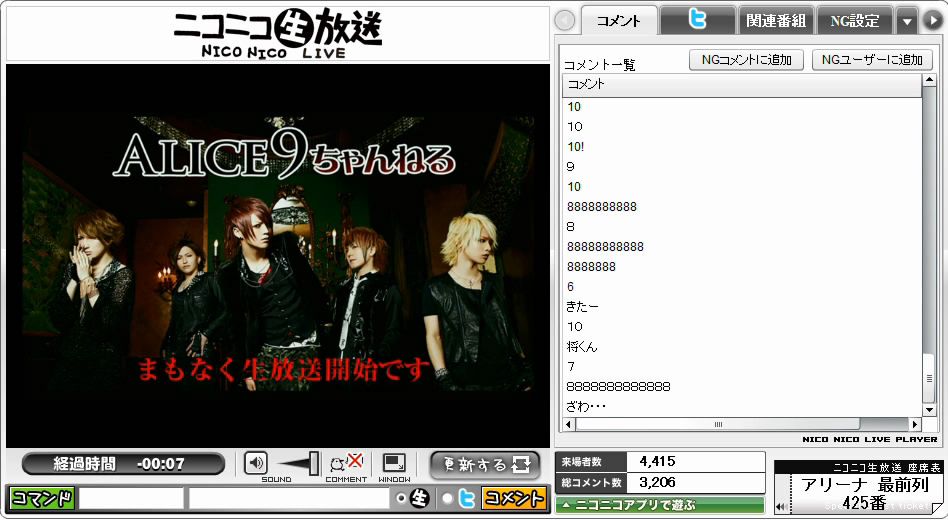Expand the ニコニコアプリで遊ぶ bar
948x520 pixels.
pyautogui.click(x=660, y=504)
